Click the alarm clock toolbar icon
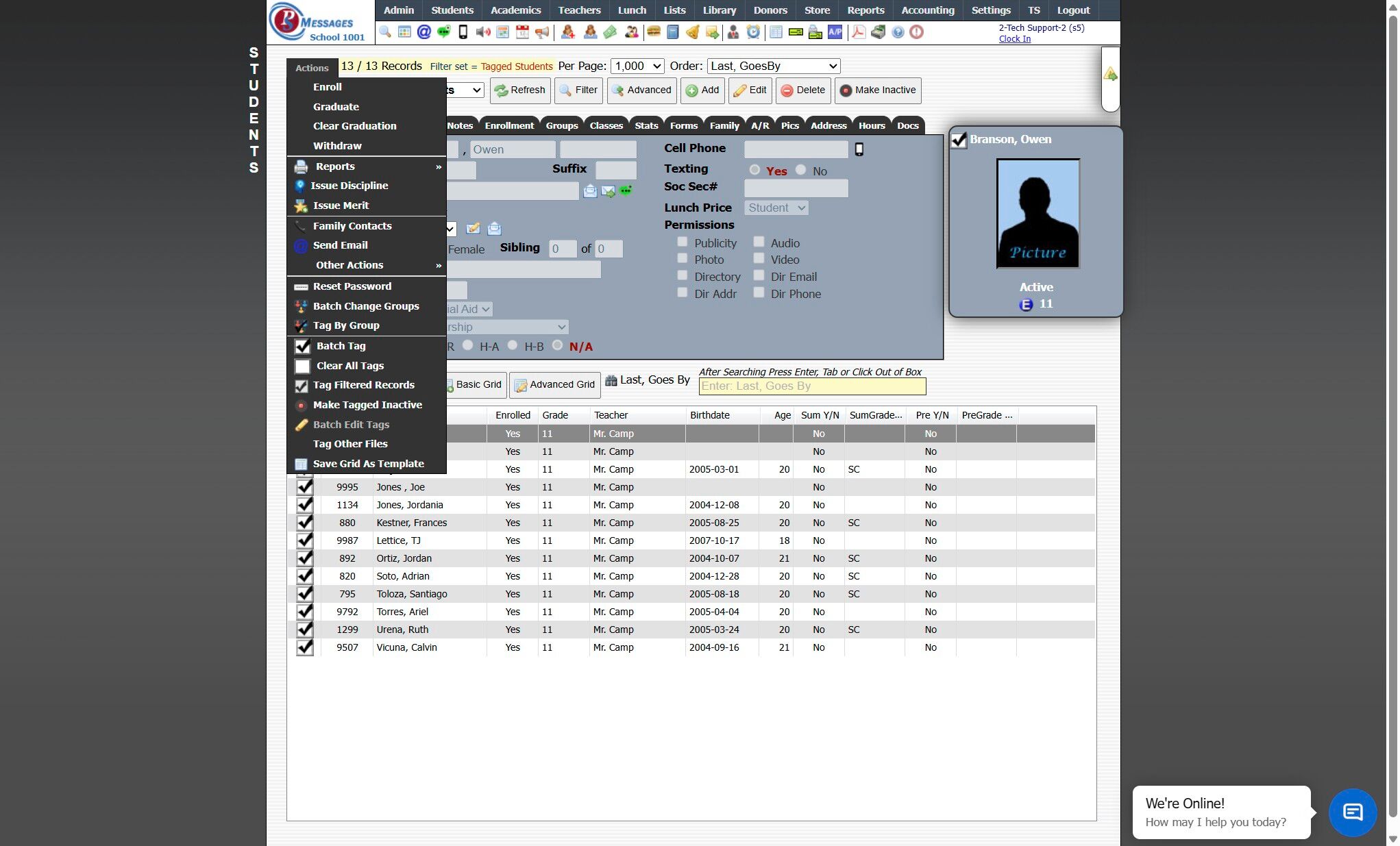Image resolution: width=1400 pixels, height=846 pixels. [753, 32]
